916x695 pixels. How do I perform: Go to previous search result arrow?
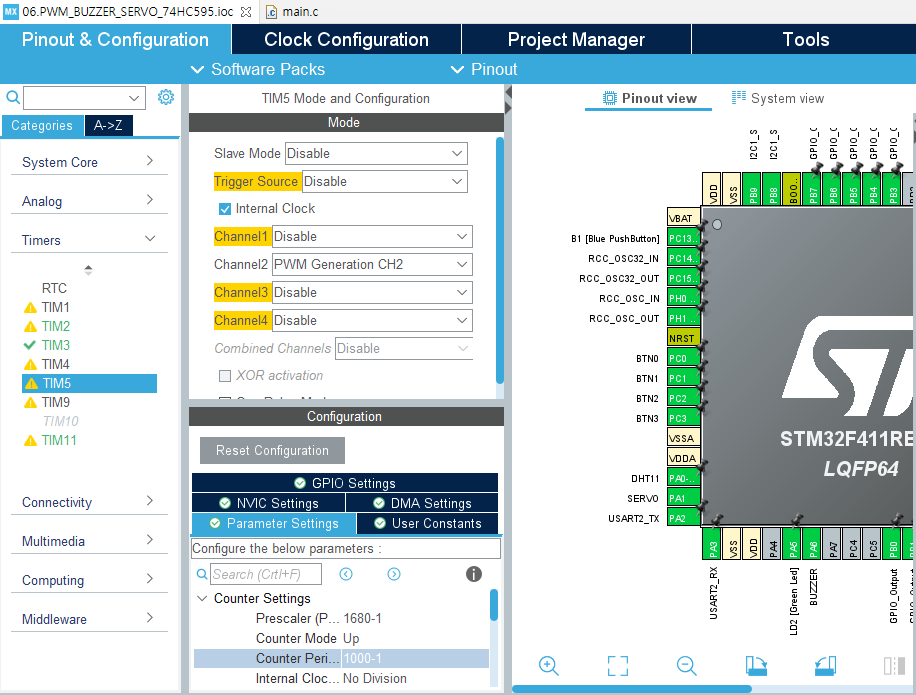[x=346, y=574]
